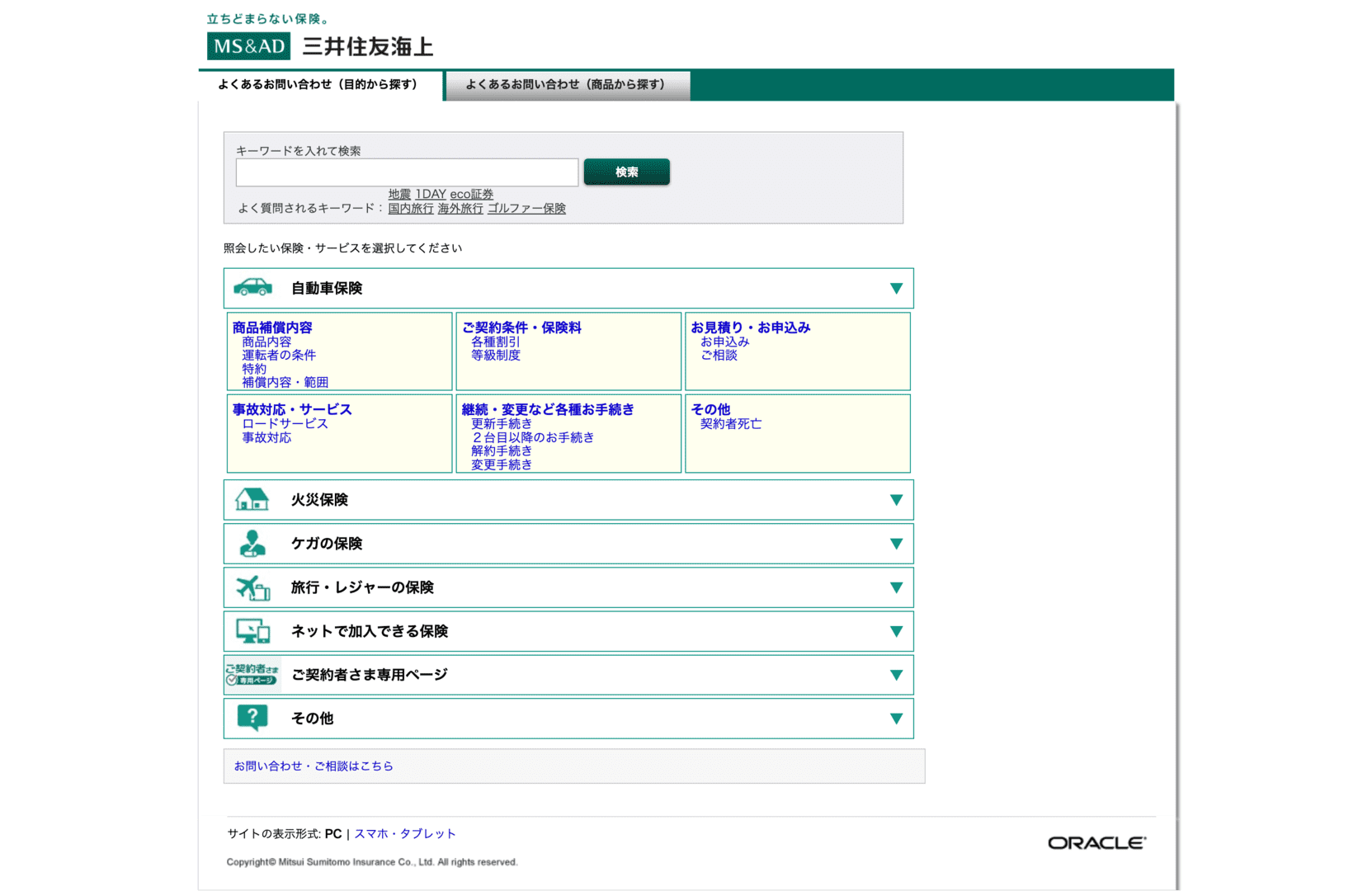The height and width of the screenshot is (891, 1372).
Task: Click the ORACLE logo in footer
Action: 1096,842
